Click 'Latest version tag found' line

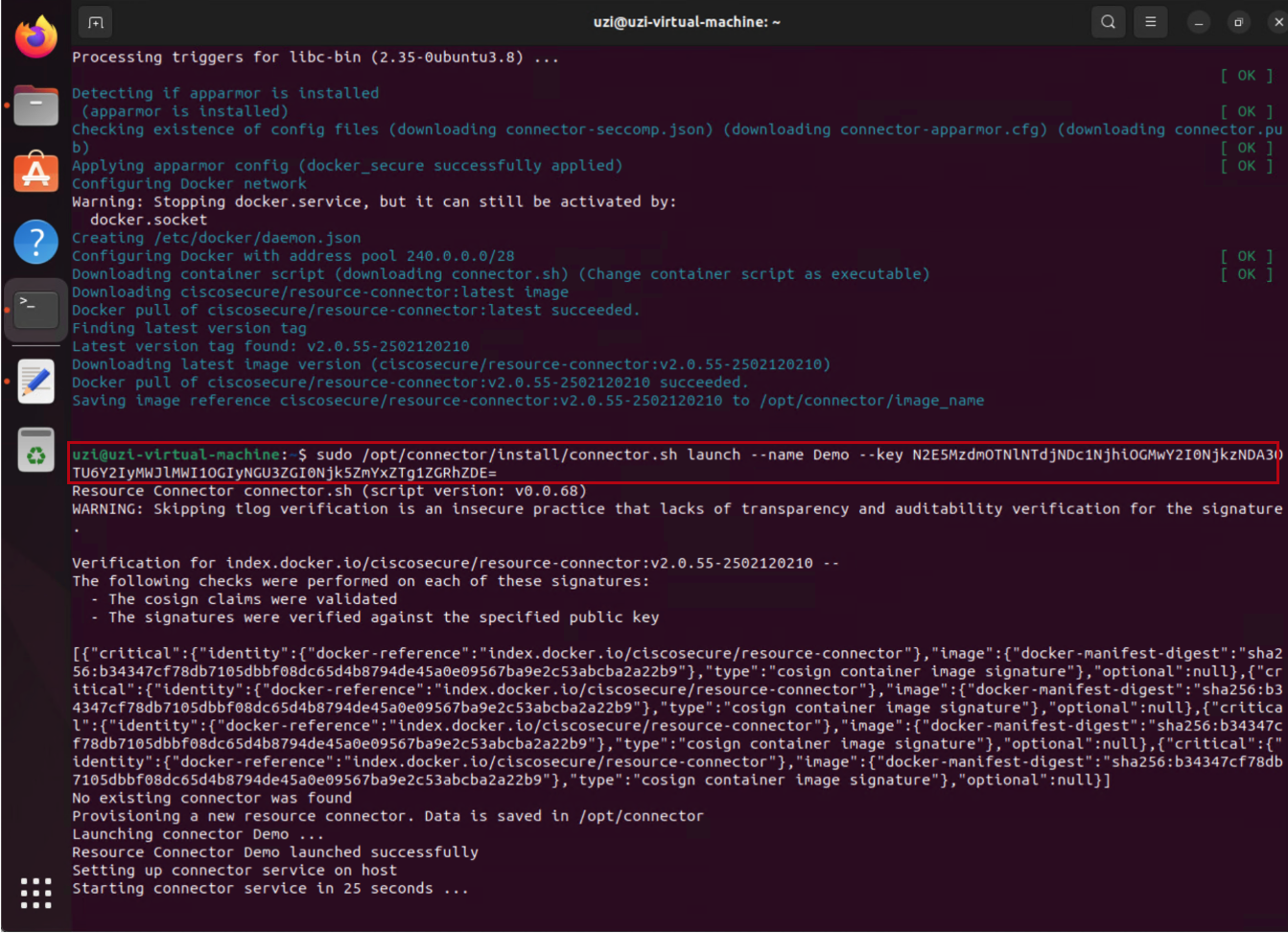[270, 346]
